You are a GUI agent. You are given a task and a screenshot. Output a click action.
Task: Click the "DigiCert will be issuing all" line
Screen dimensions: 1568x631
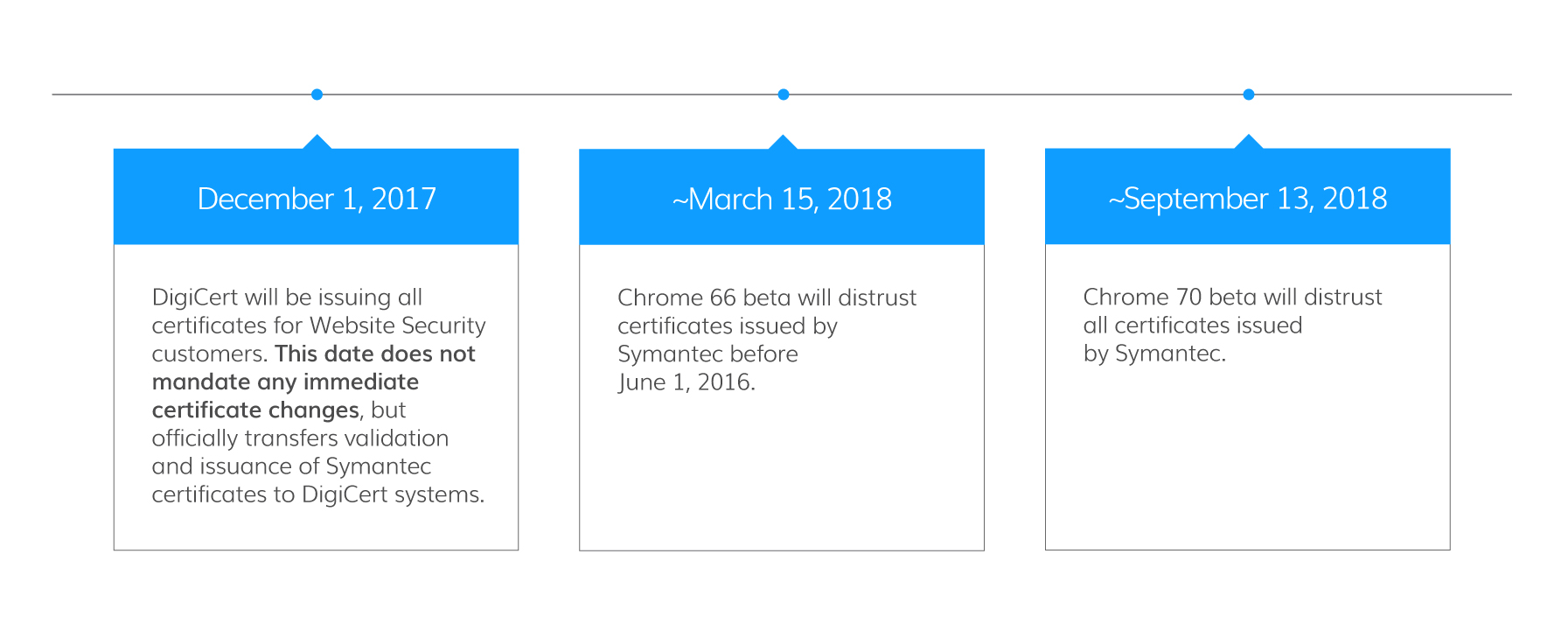tap(287, 298)
